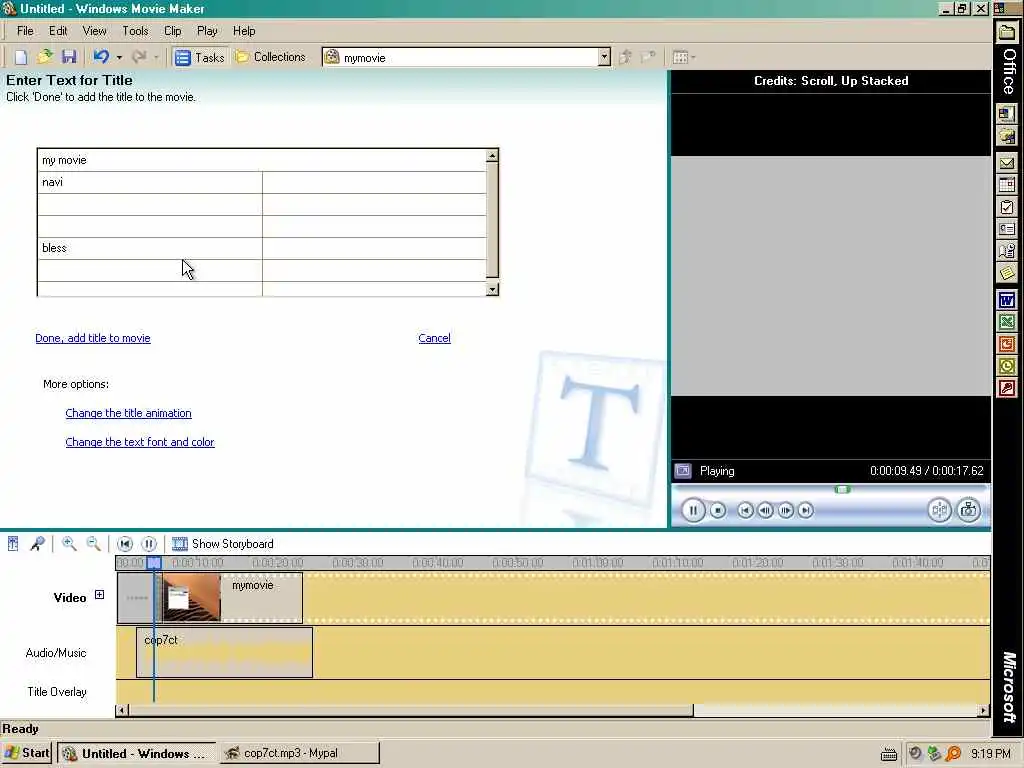Open the Tools menu

135,31
